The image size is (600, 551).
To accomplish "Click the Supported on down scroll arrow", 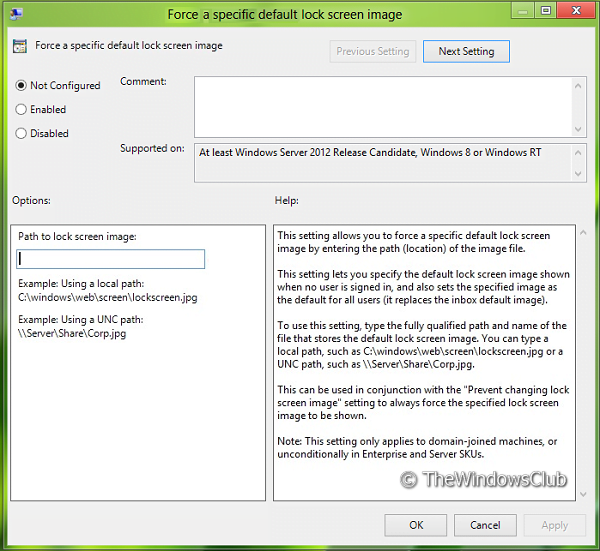I will pyautogui.click(x=578, y=174).
